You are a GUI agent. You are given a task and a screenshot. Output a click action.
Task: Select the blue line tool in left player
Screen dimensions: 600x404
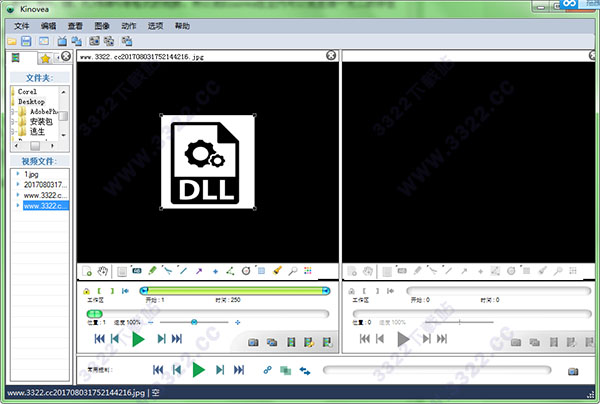[x=183, y=271]
